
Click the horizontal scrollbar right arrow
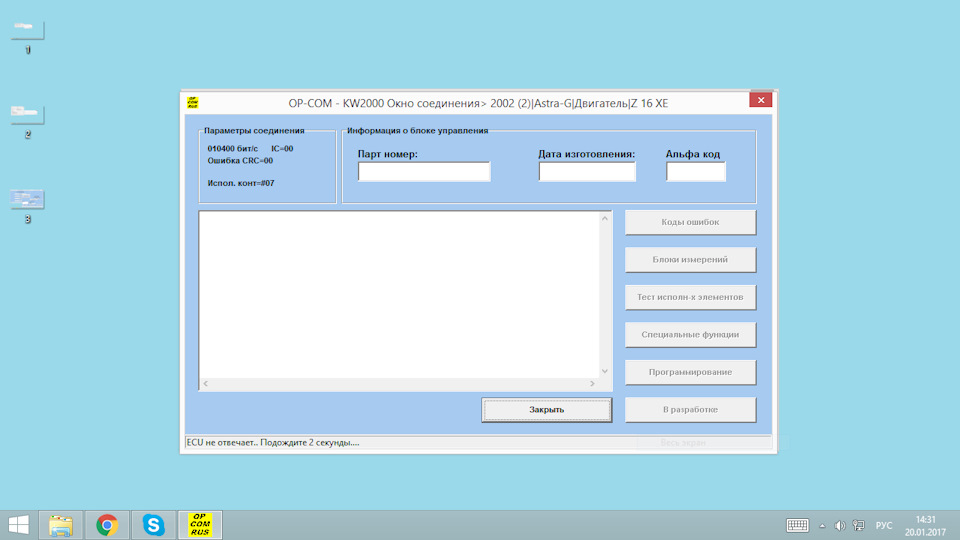pyautogui.click(x=592, y=384)
